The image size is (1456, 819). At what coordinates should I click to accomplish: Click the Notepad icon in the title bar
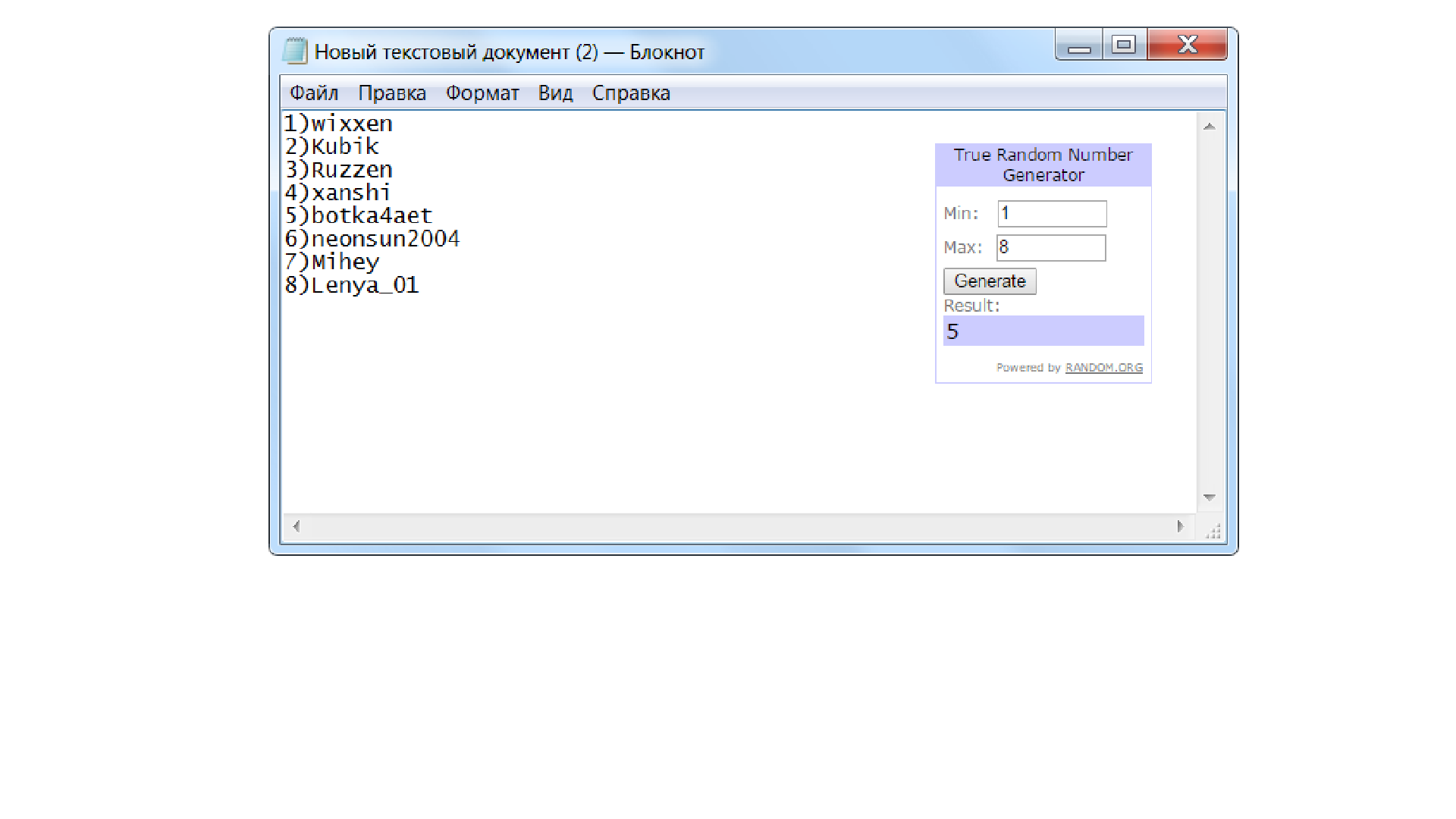click(x=294, y=51)
